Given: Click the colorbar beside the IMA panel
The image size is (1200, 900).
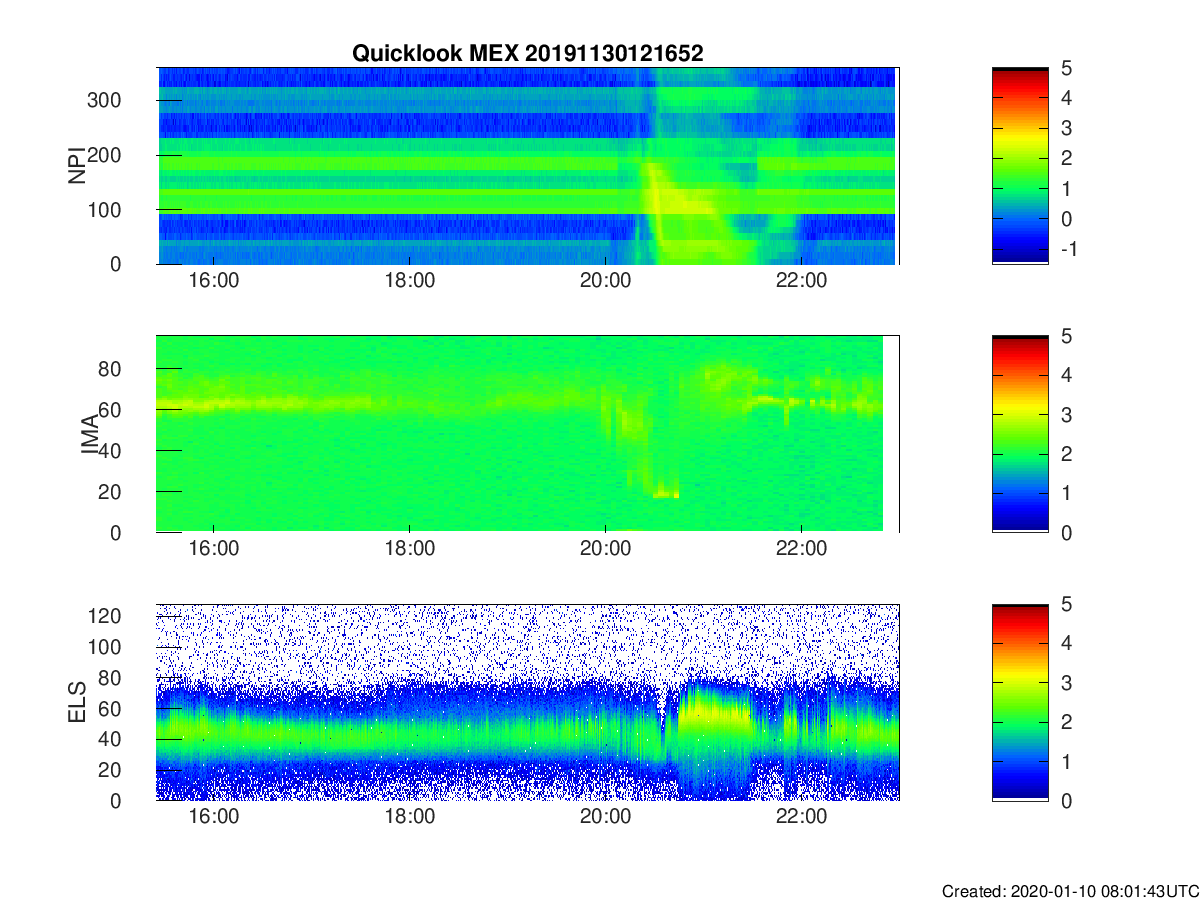Looking at the screenshot, I should pos(1020,434).
